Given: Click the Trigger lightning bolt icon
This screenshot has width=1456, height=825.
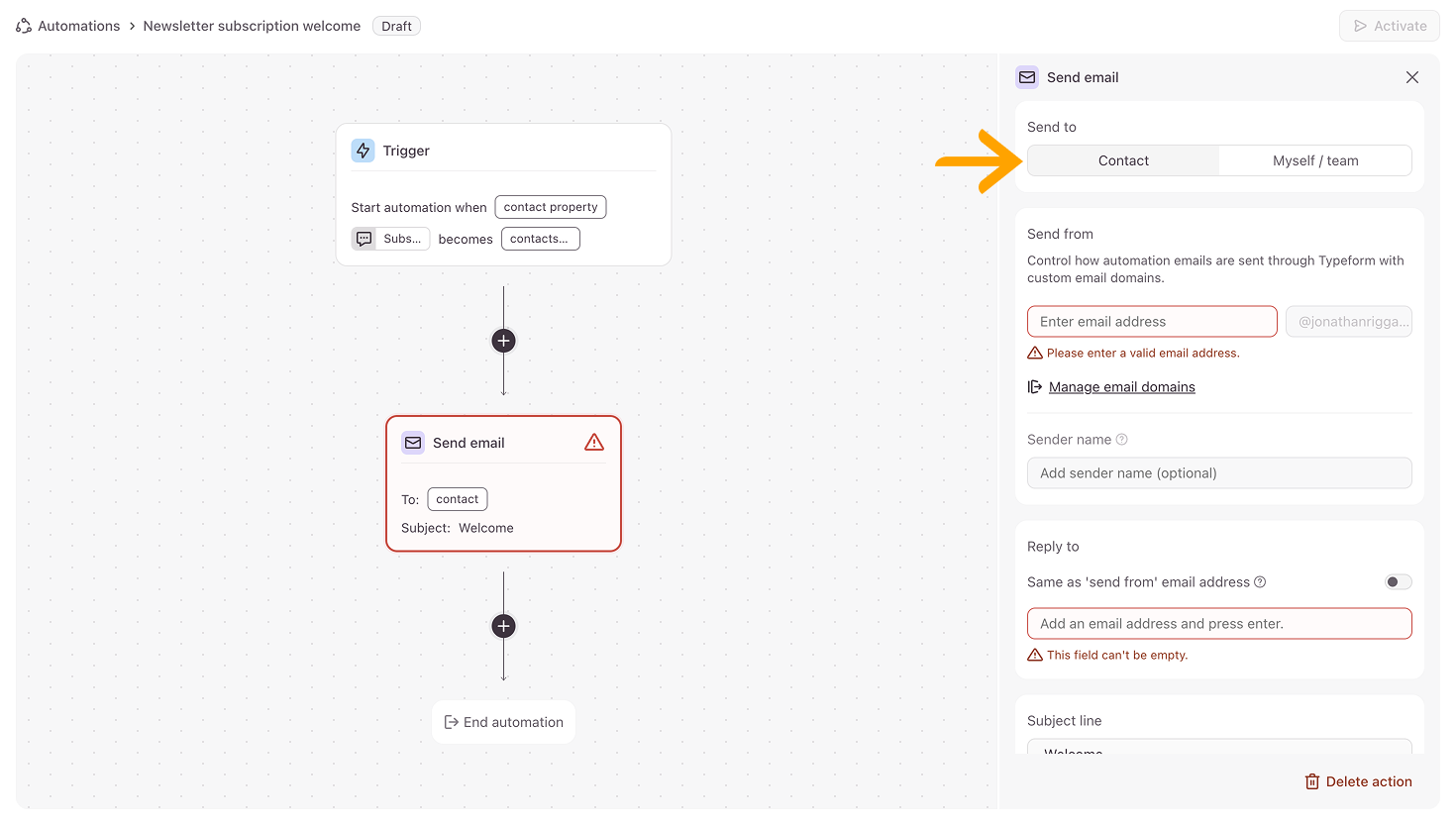Looking at the screenshot, I should 364,151.
